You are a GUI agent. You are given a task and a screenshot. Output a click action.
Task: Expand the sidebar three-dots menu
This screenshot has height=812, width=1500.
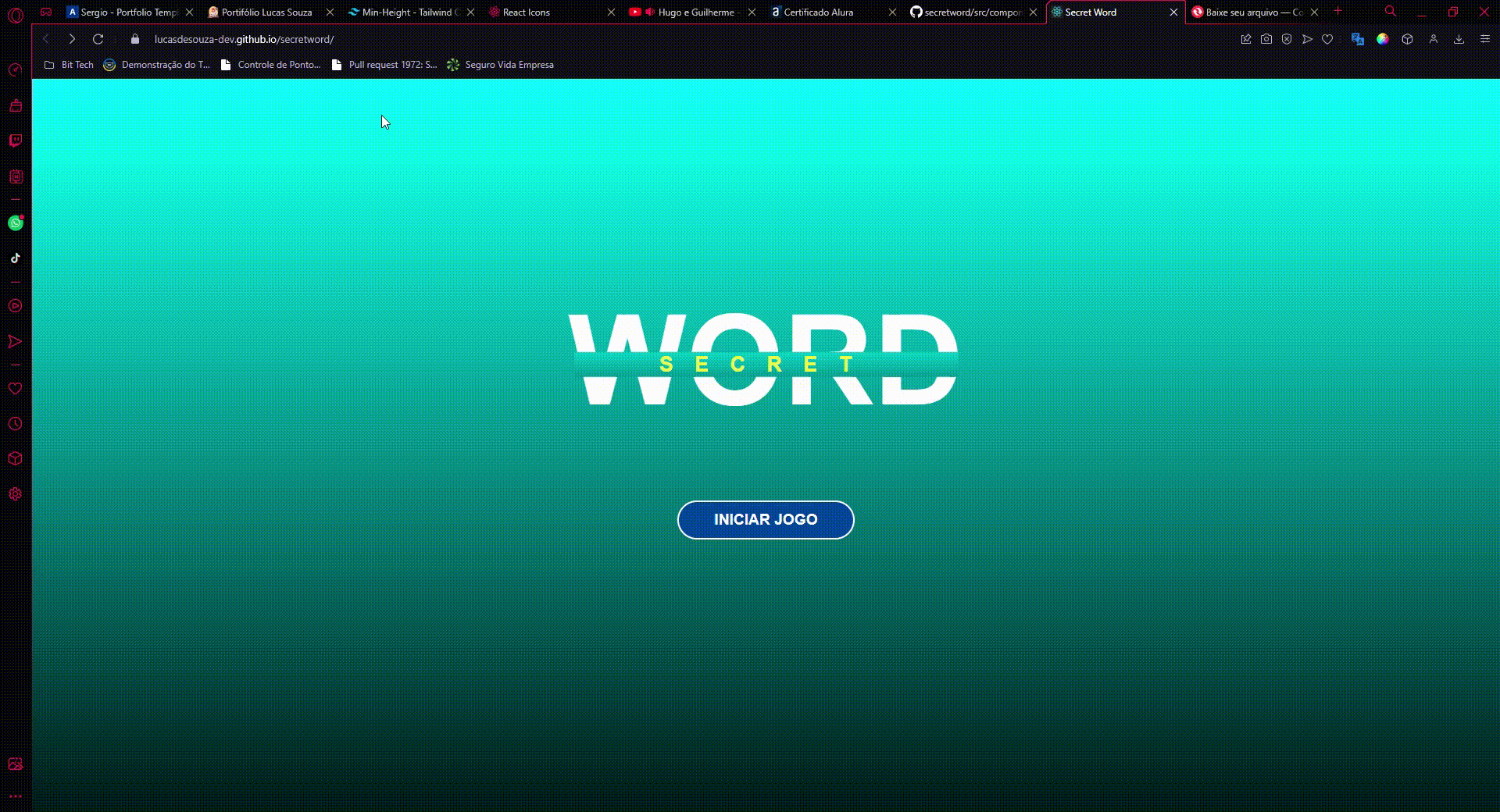coord(15,796)
